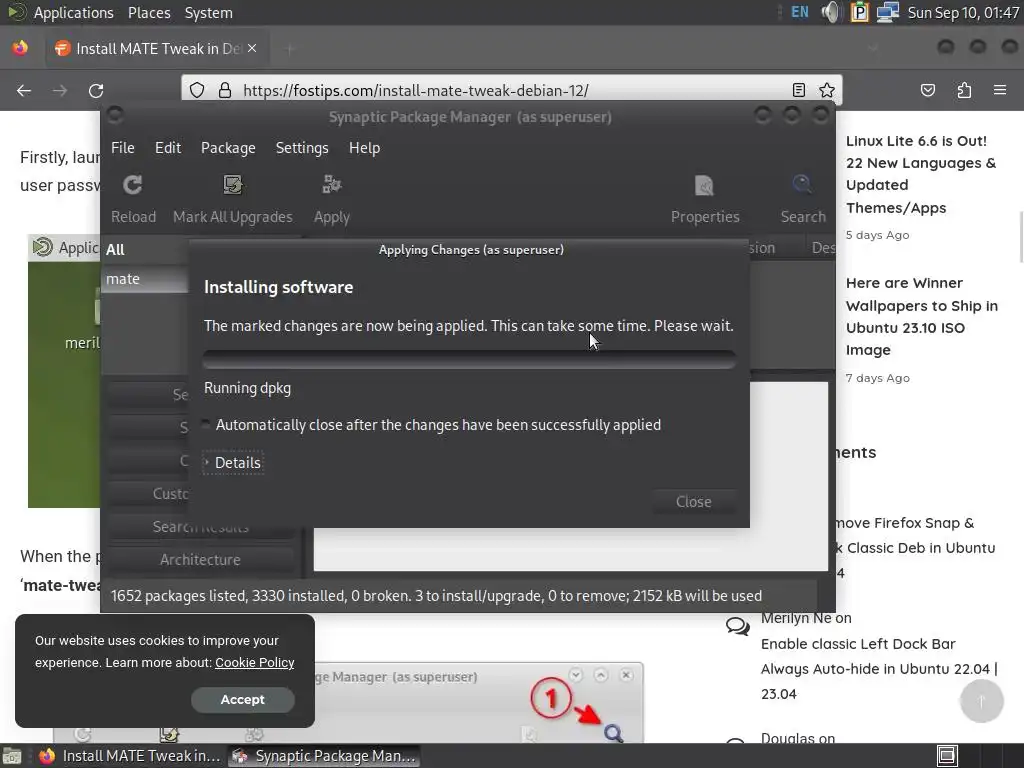Click the network connection tray icon
The height and width of the screenshot is (768, 1024).
click(888, 12)
